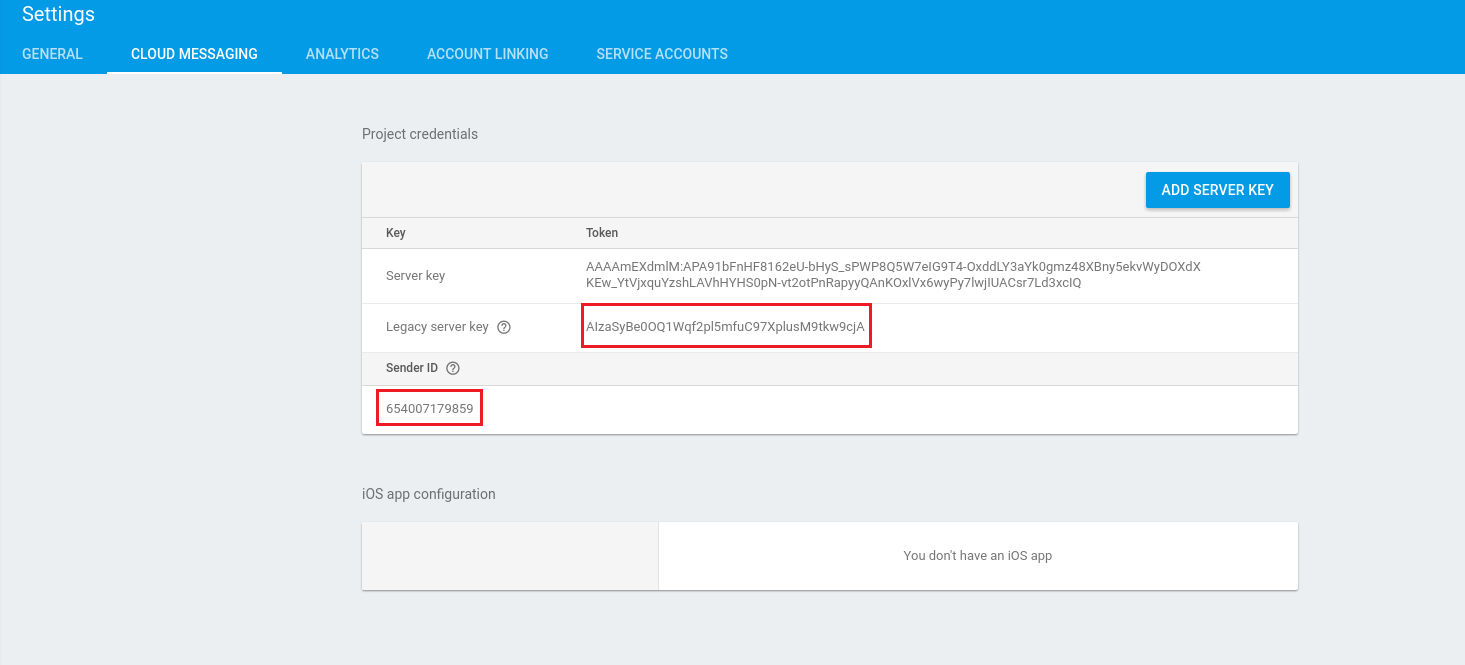Select the Server key row label
The width and height of the screenshot is (1465, 665).
tap(415, 276)
